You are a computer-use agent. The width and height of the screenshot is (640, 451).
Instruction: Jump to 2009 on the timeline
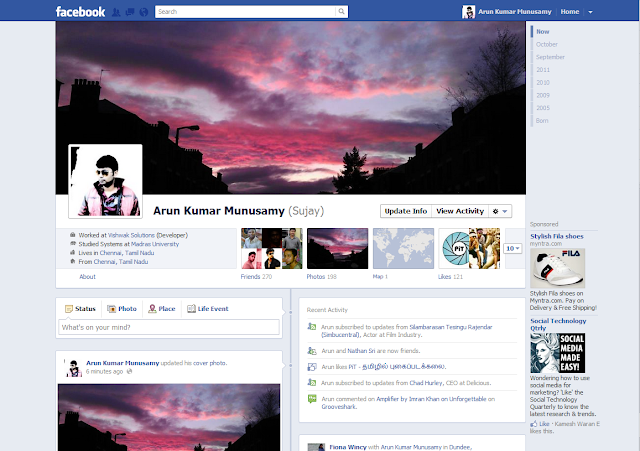point(543,95)
